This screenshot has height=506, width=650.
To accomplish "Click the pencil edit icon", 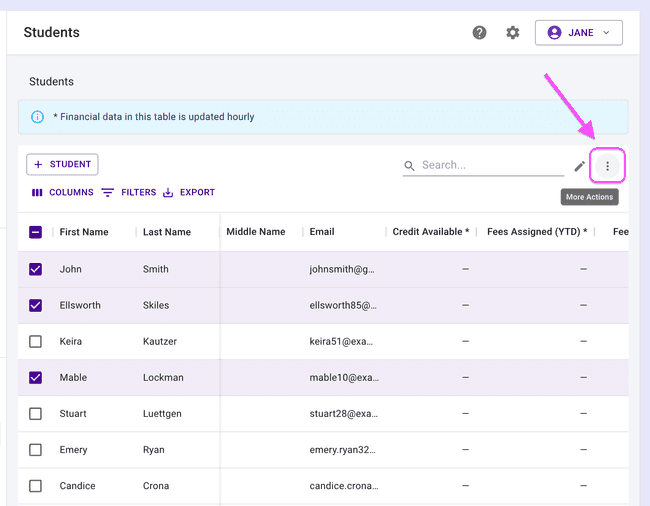I will (580, 166).
